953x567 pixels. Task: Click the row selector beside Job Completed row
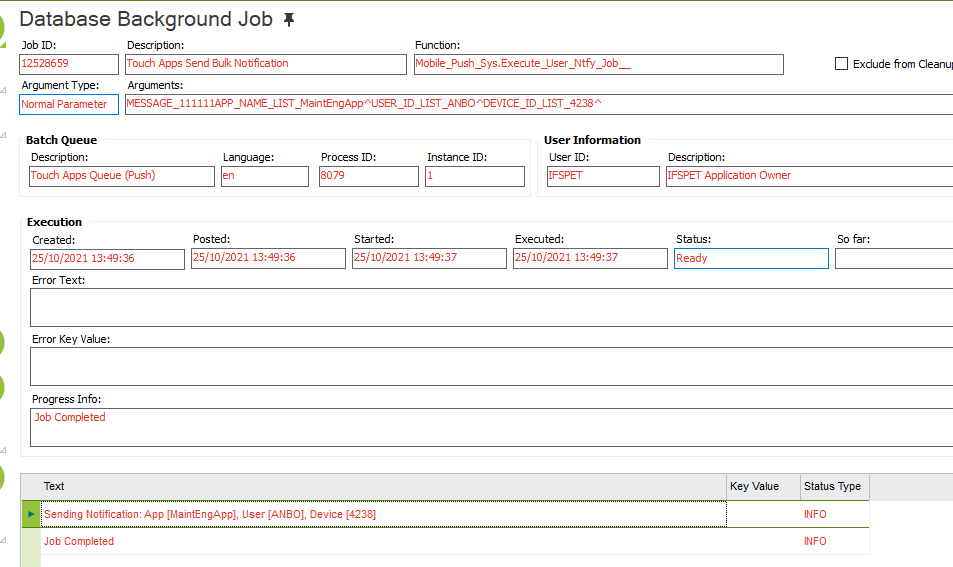(x=31, y=541)
